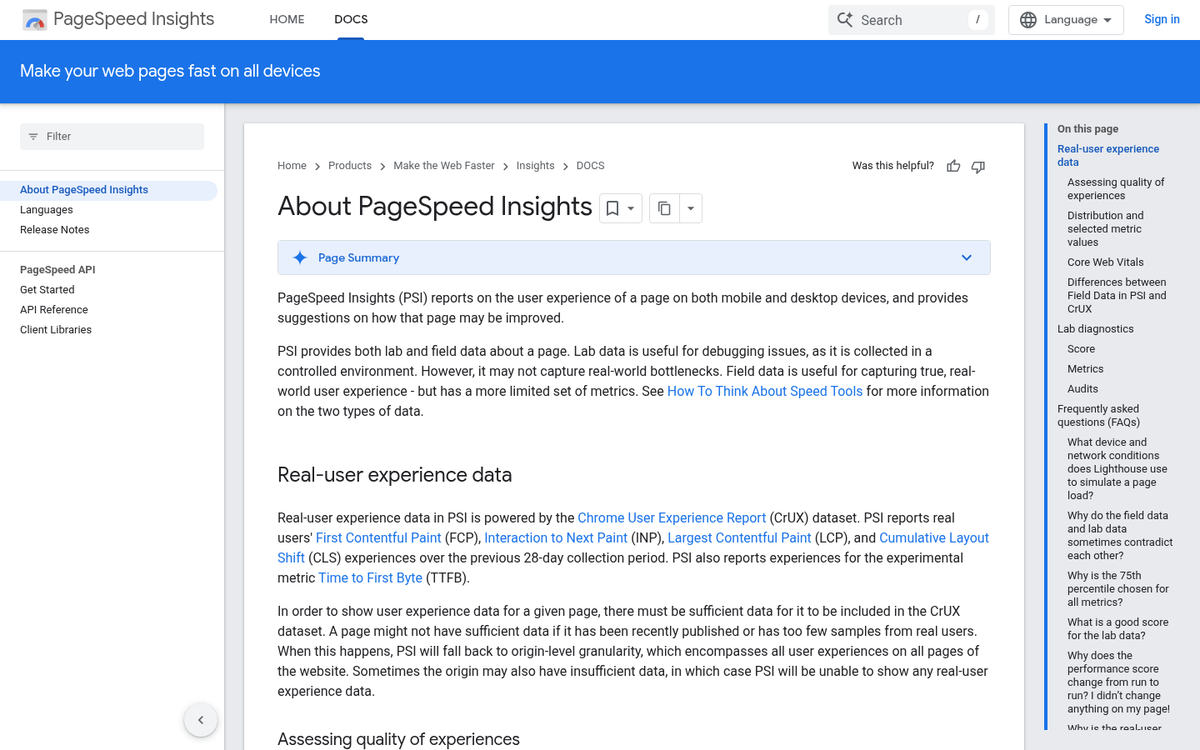Open the Core Web Vitals section on this page
This screenshot has height=750, width=1200.
(x=1105, y=261)
